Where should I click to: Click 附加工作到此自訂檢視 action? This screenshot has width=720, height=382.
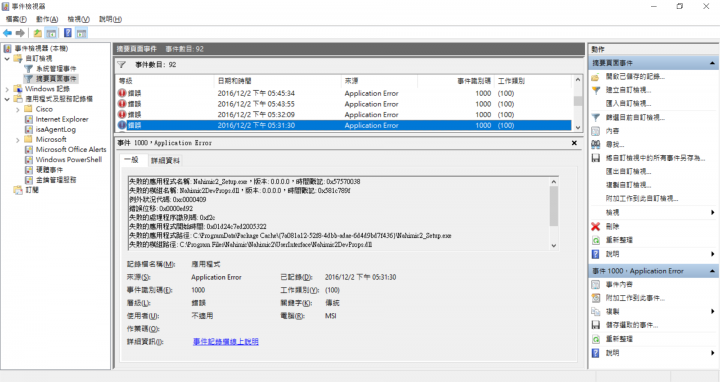coord(641,199)
